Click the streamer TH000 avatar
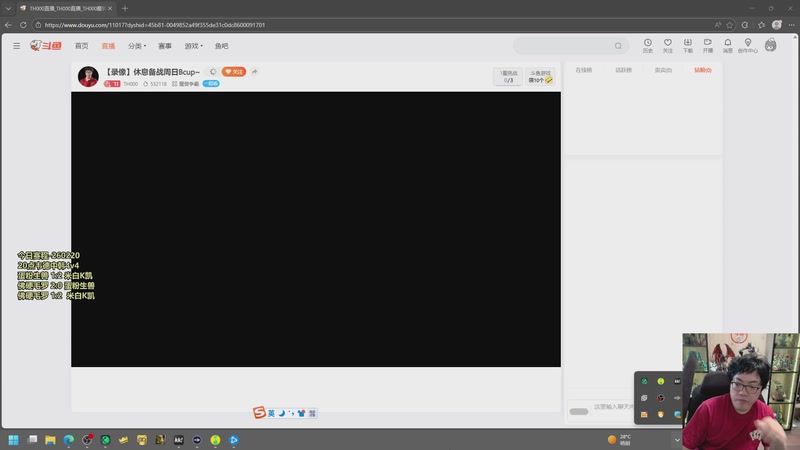The image size is (800, 450). pos(88,77)
